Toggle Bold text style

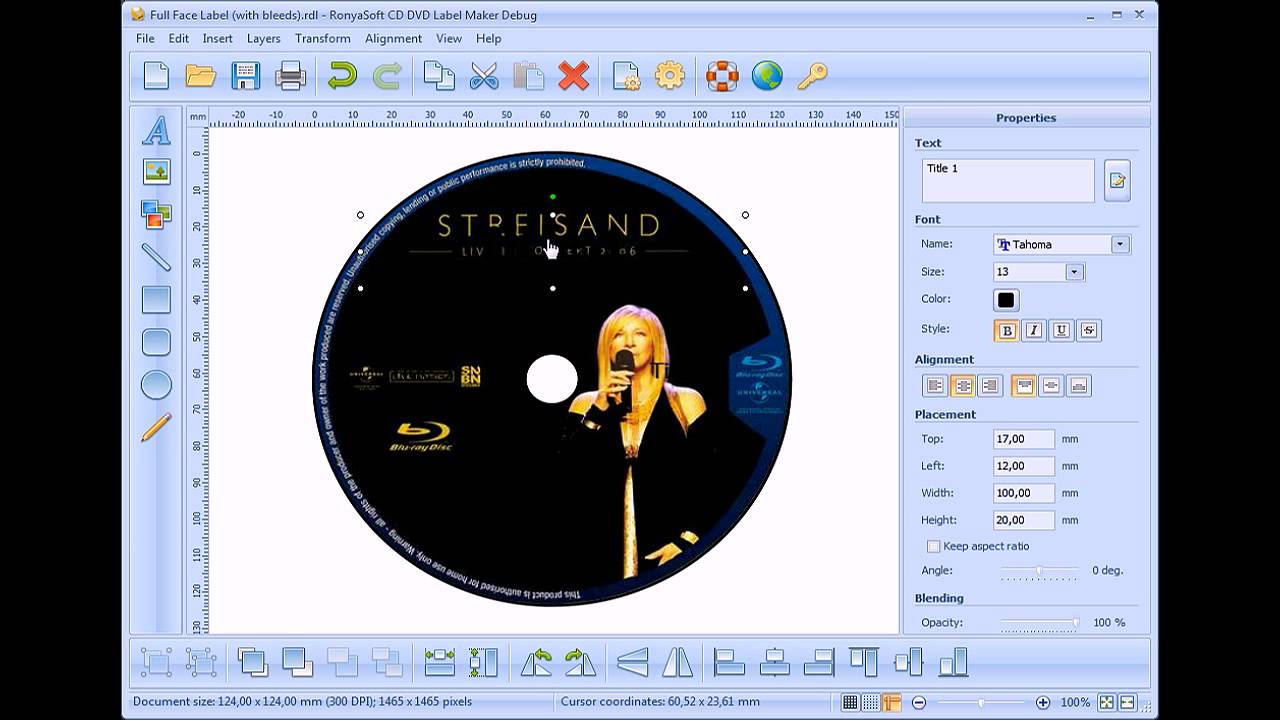[x=1007, y=330]
